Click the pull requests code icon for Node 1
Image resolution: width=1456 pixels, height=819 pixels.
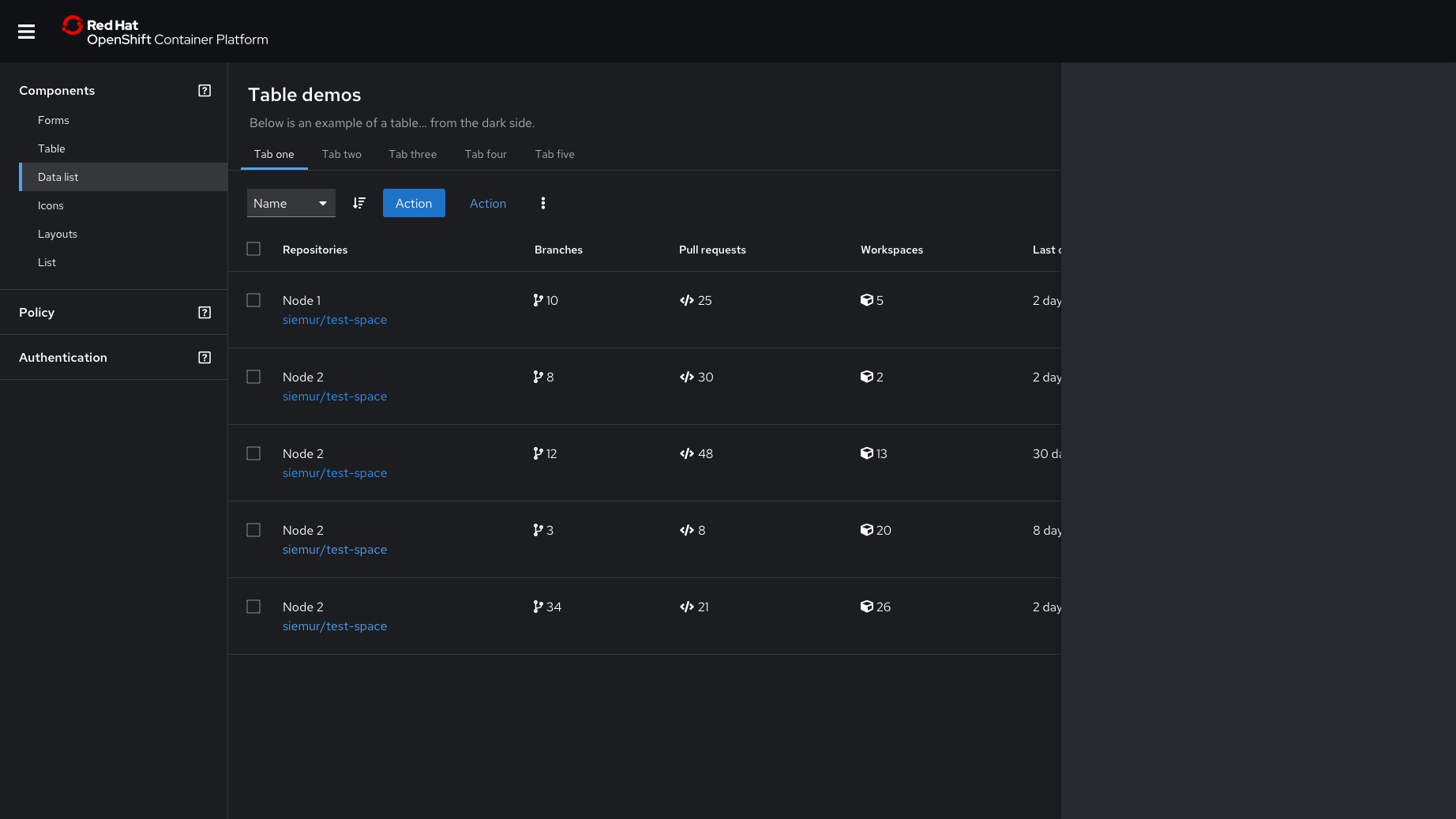point(685,300)
